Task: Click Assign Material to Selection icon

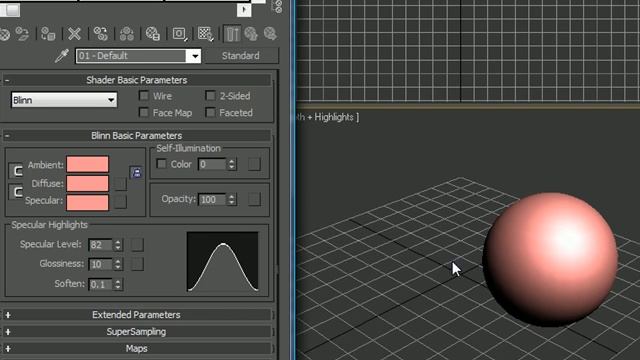Action: (48, 34)
